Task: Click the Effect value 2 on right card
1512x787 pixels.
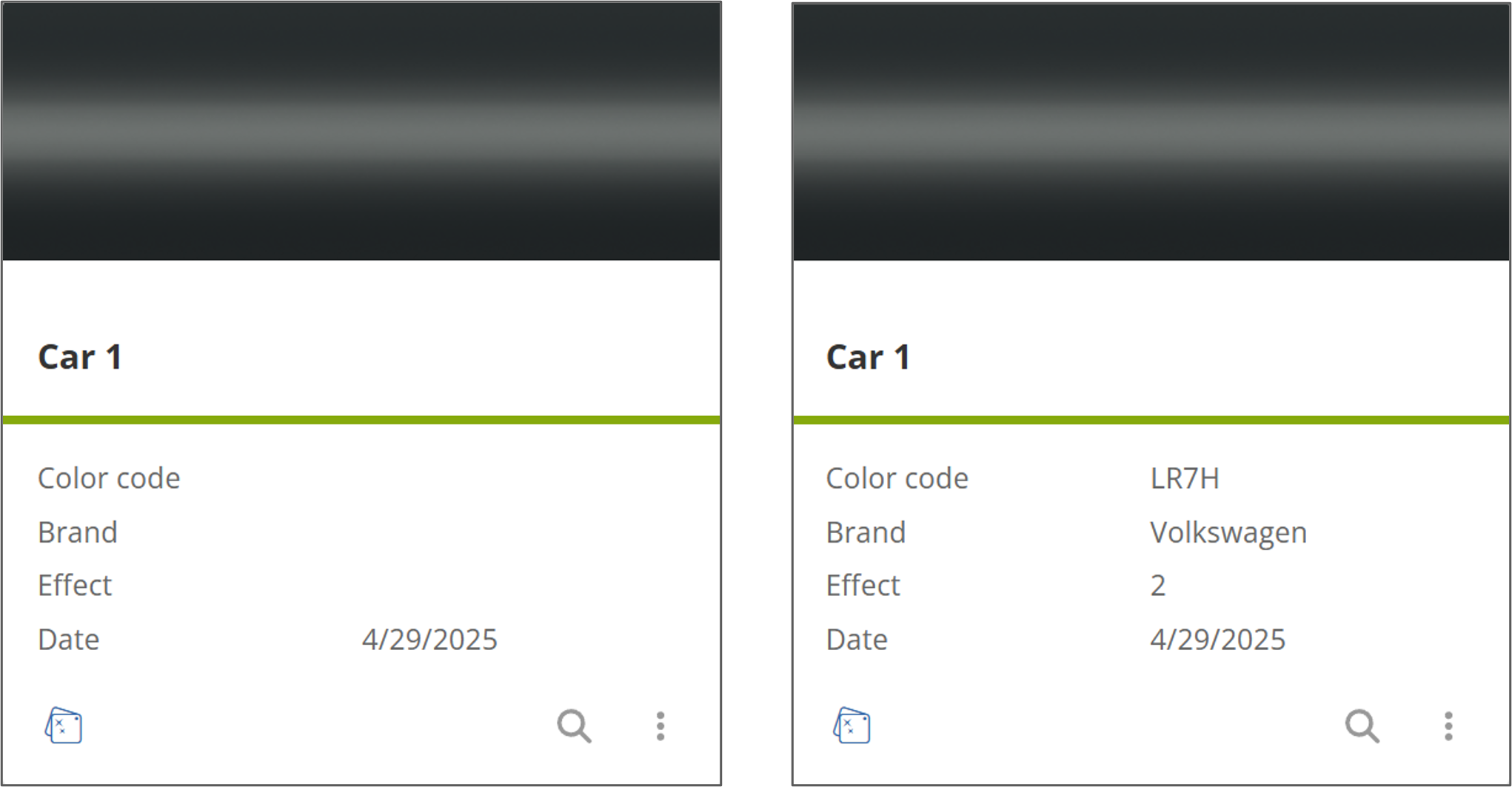Action: 1158,586
